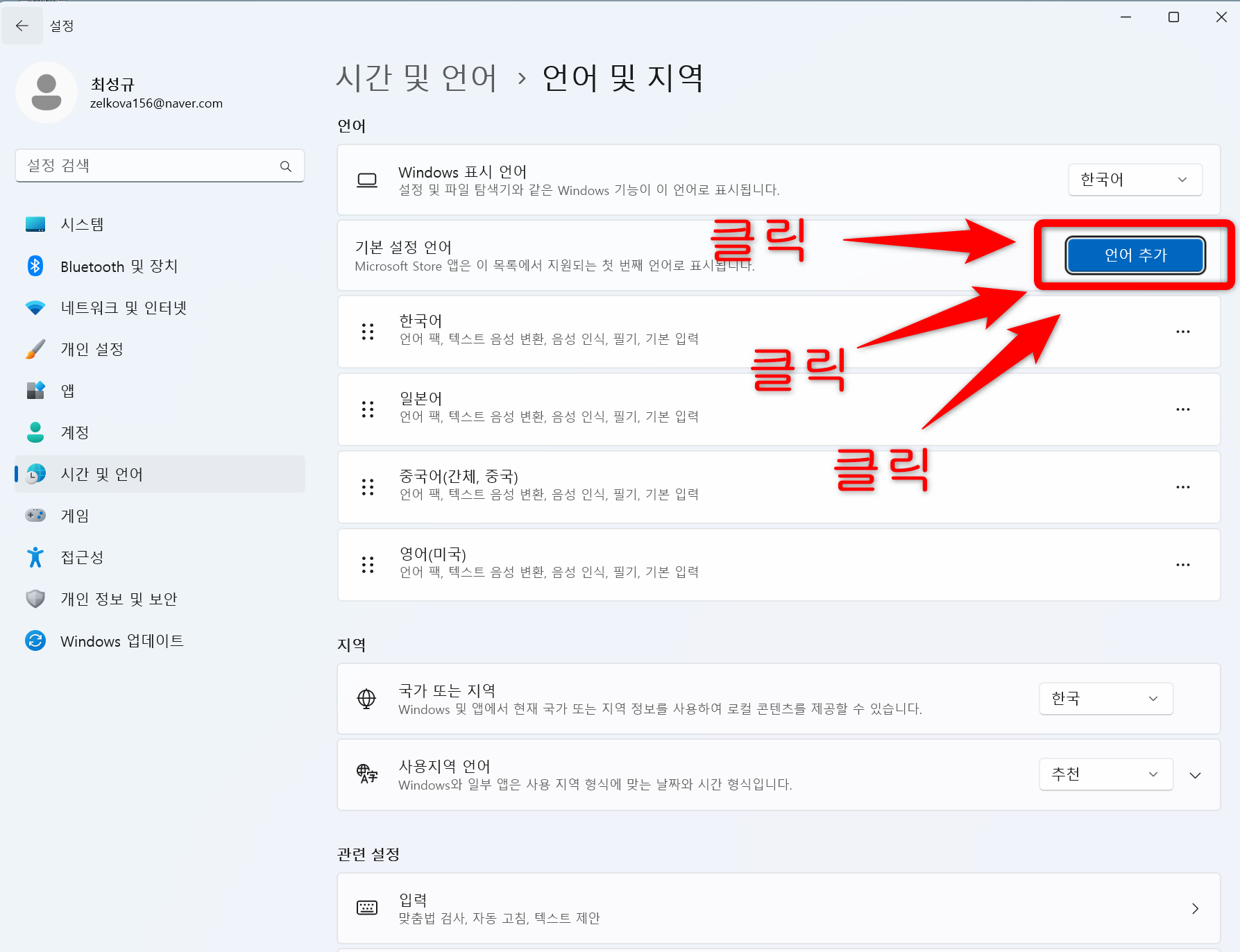Viewport: 1240px width, 952px height.
Task: Click the account email zelkova156@naver.com
Action: click(156, 103)
